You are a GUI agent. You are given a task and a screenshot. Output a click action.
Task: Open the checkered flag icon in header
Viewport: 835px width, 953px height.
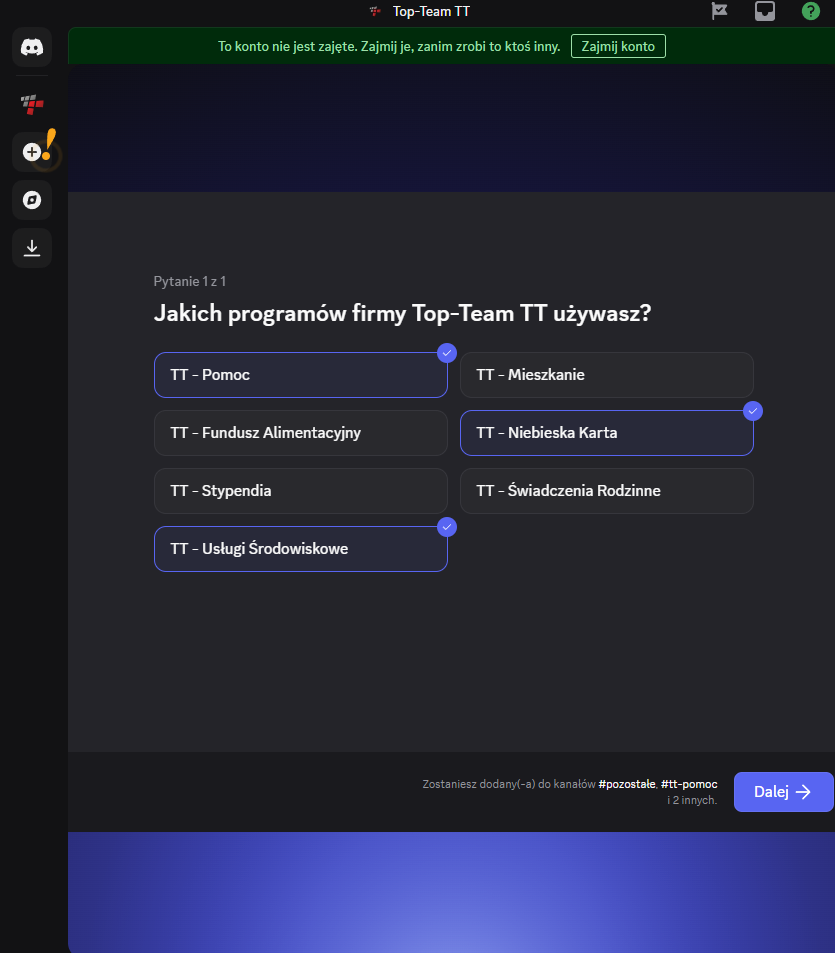[720, 11]
